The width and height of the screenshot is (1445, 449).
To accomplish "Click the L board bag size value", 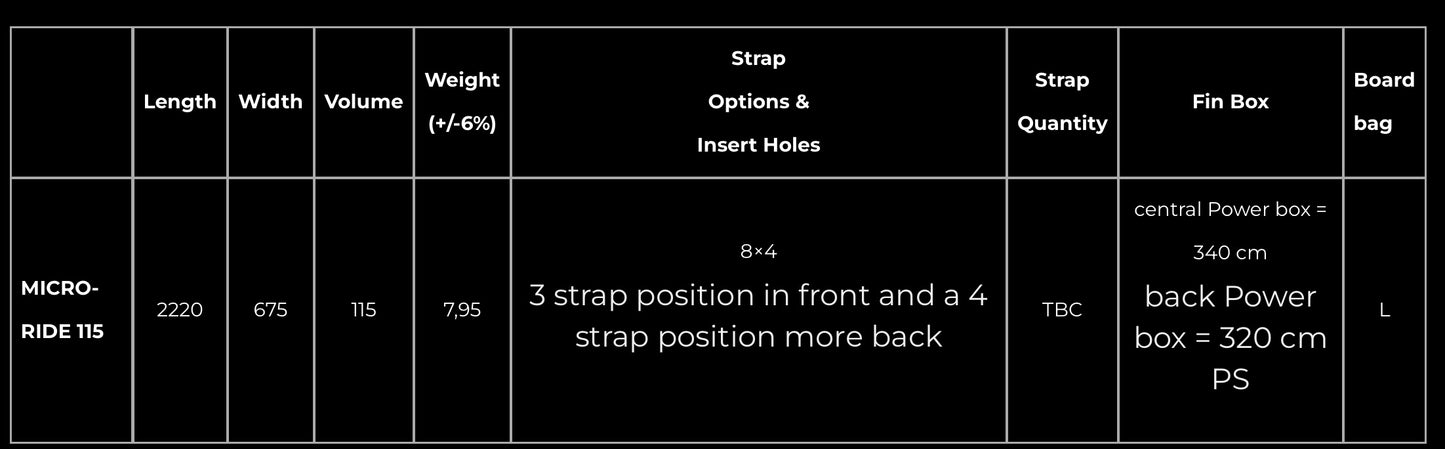I will (x=1384, y=310).
